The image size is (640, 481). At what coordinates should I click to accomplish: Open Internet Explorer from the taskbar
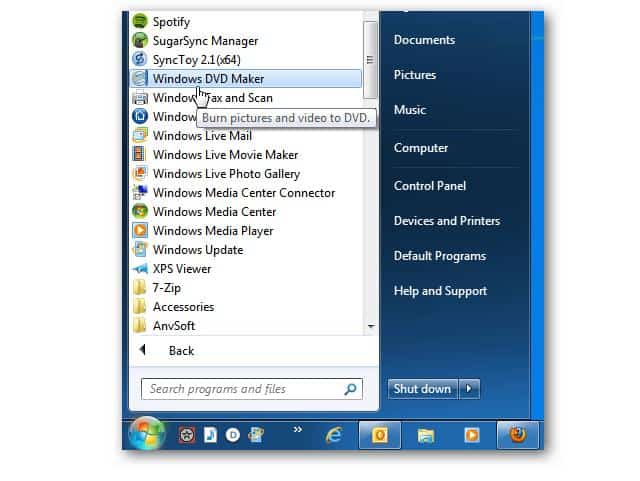[x=332, y=435]
